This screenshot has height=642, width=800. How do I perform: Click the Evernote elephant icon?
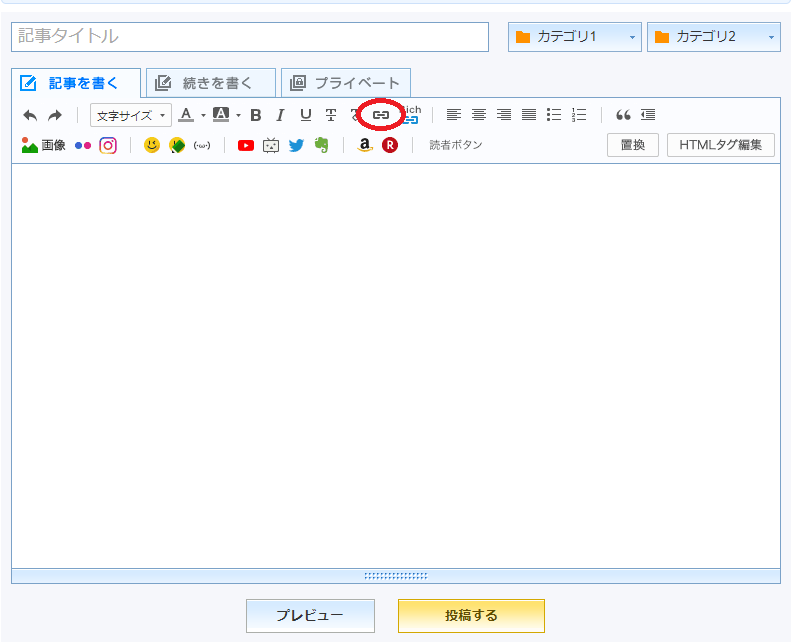tap(321, 145)
